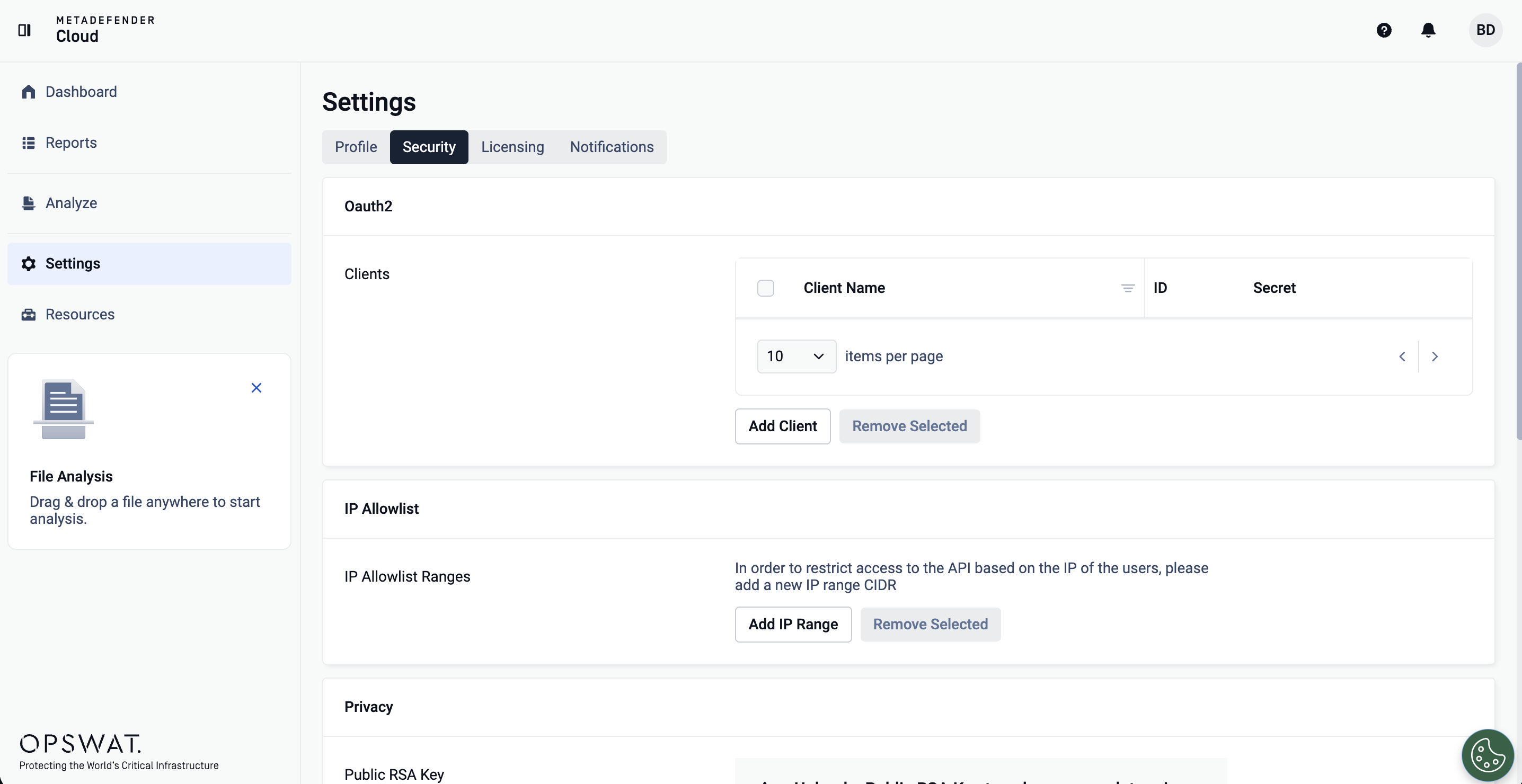Switch to the Licensing tab
Viewport: 1522px width, 784px height.
[x=512, y=147]
